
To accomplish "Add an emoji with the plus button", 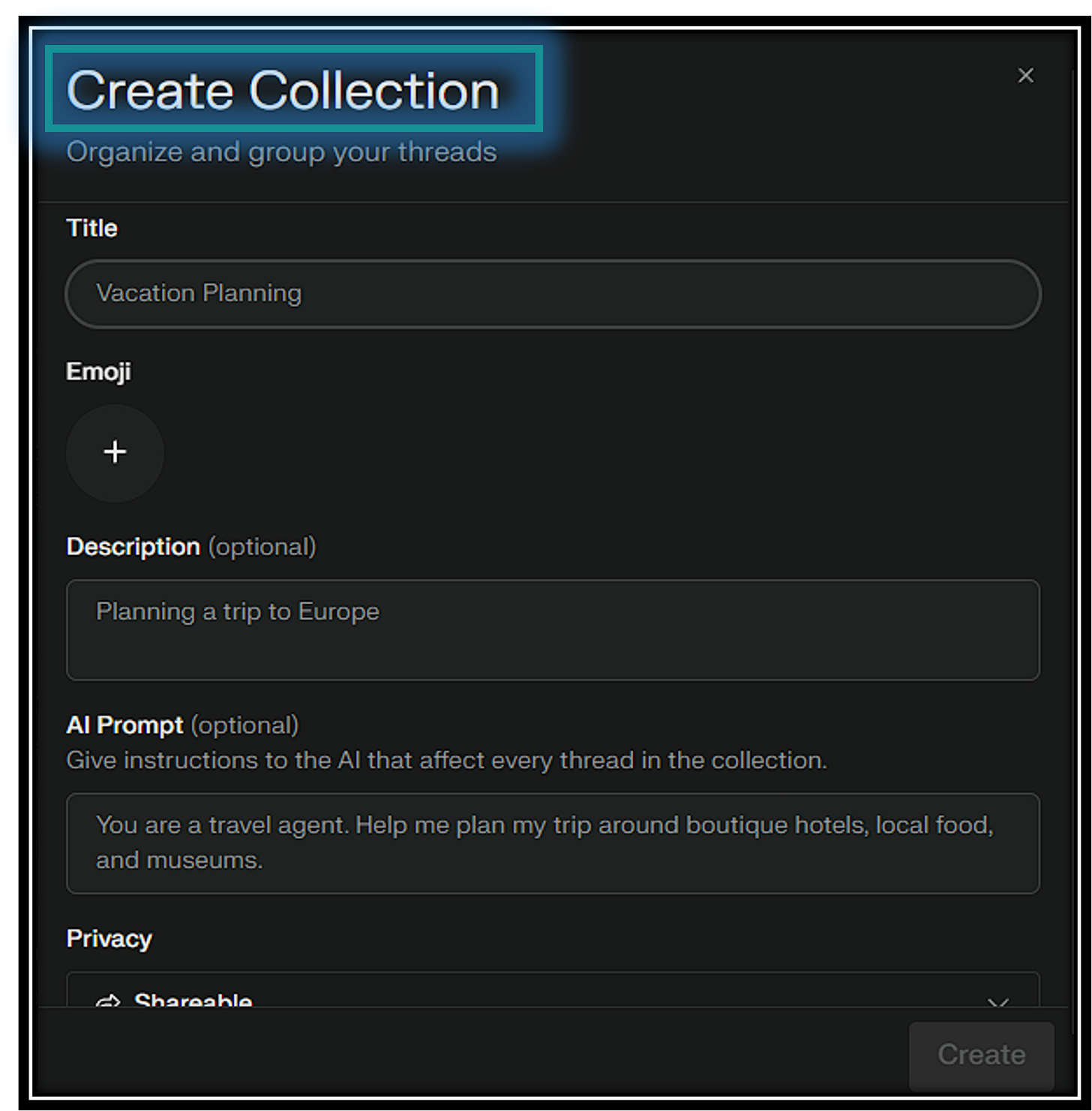I will point(115,452).
